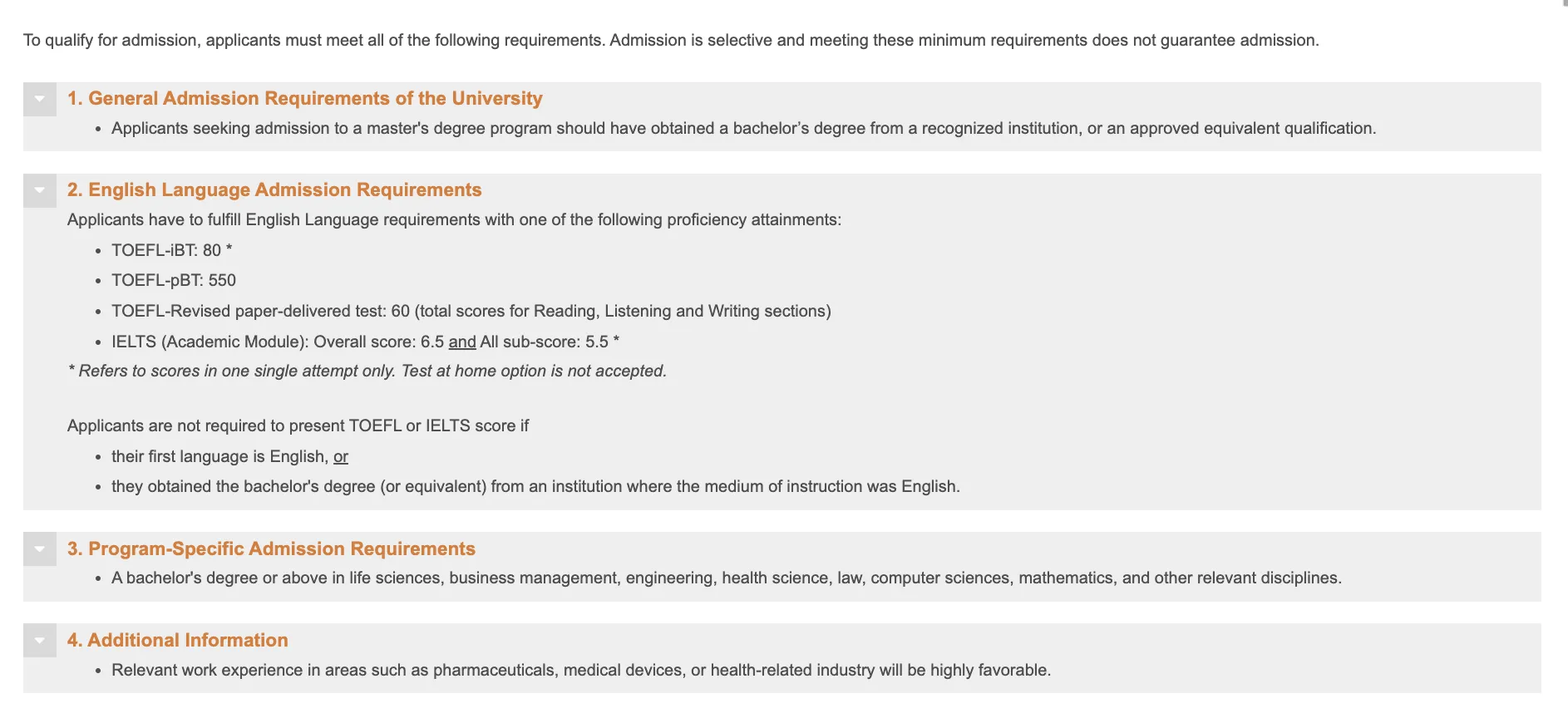Click the master's degree applicants bullet text

click(743, 128)
